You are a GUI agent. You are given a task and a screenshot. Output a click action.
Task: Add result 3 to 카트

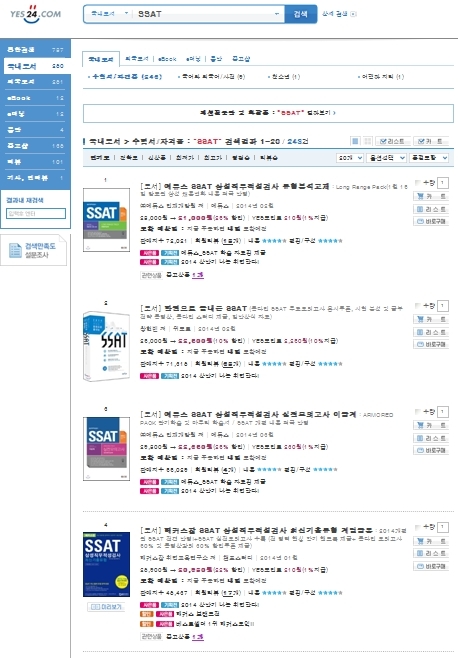click(x=431, y=426)
